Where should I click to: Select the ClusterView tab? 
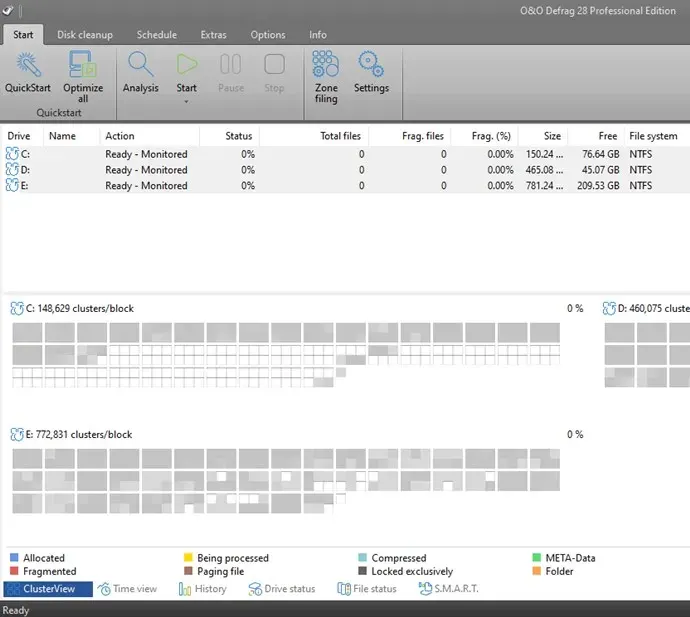coord(48,589)
